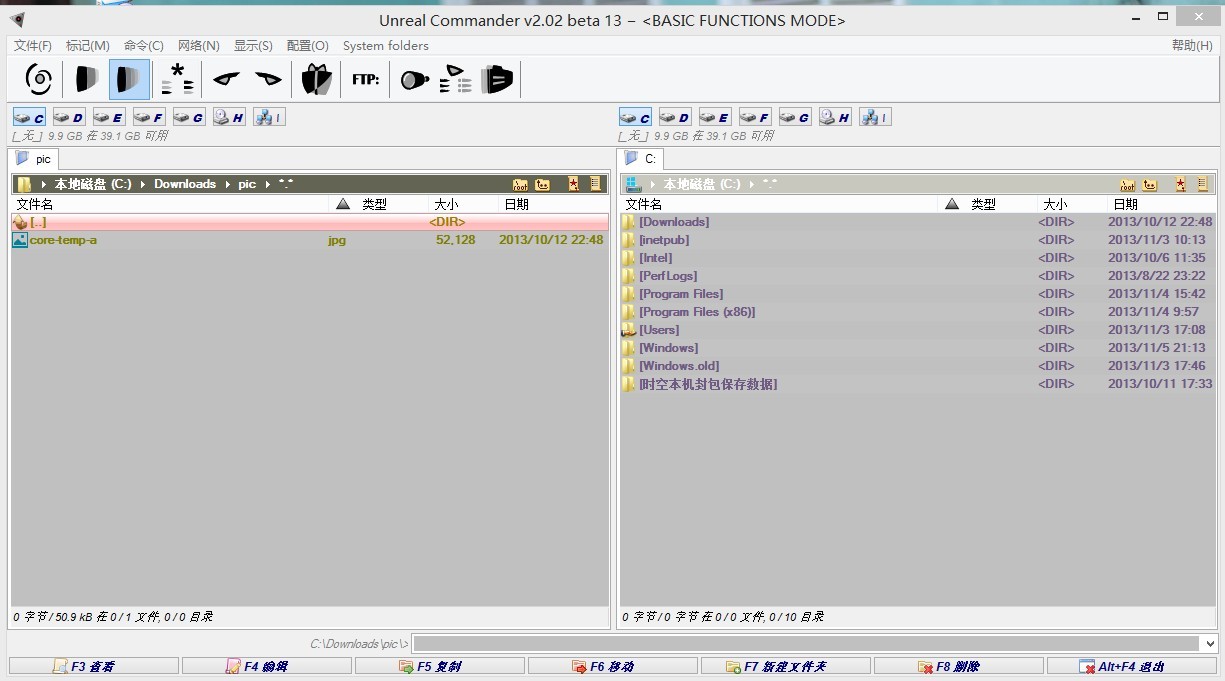This screenshot has width=1225, height=681.
Task: Switch right panel to drive C
Action: click(635, 117)
